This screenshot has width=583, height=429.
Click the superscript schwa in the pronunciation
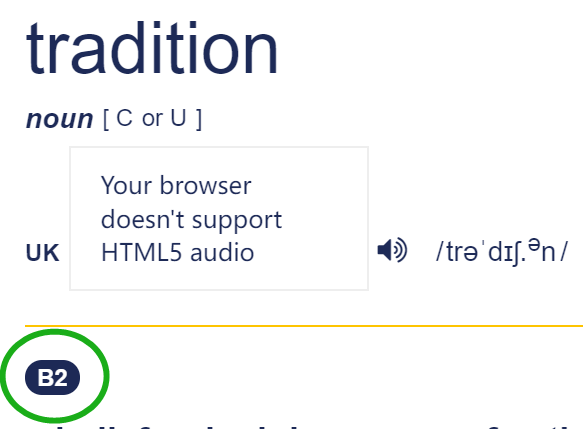534,245
